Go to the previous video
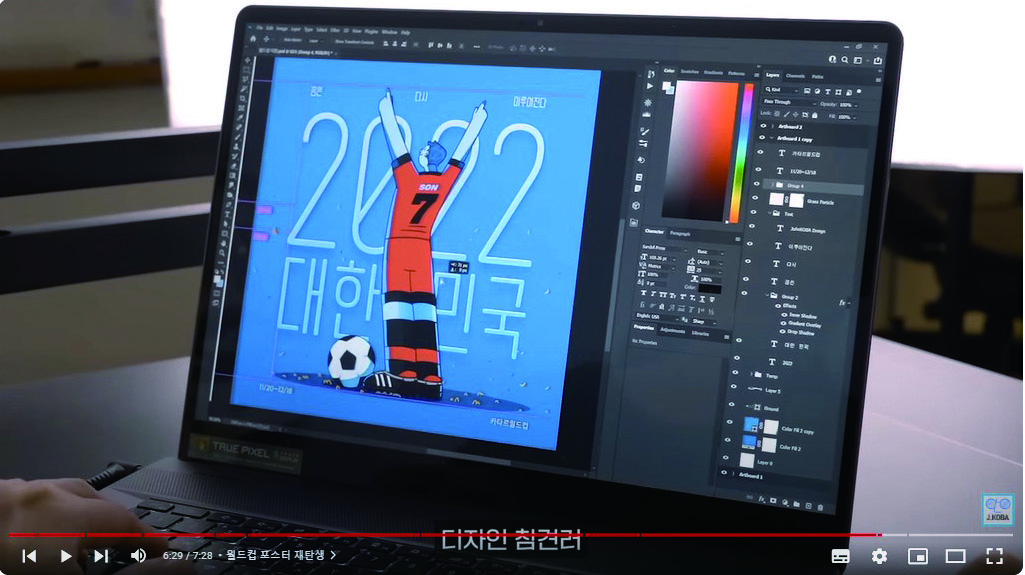The image size is (1025, 575). pyautogui.click(x=29, y=555)
